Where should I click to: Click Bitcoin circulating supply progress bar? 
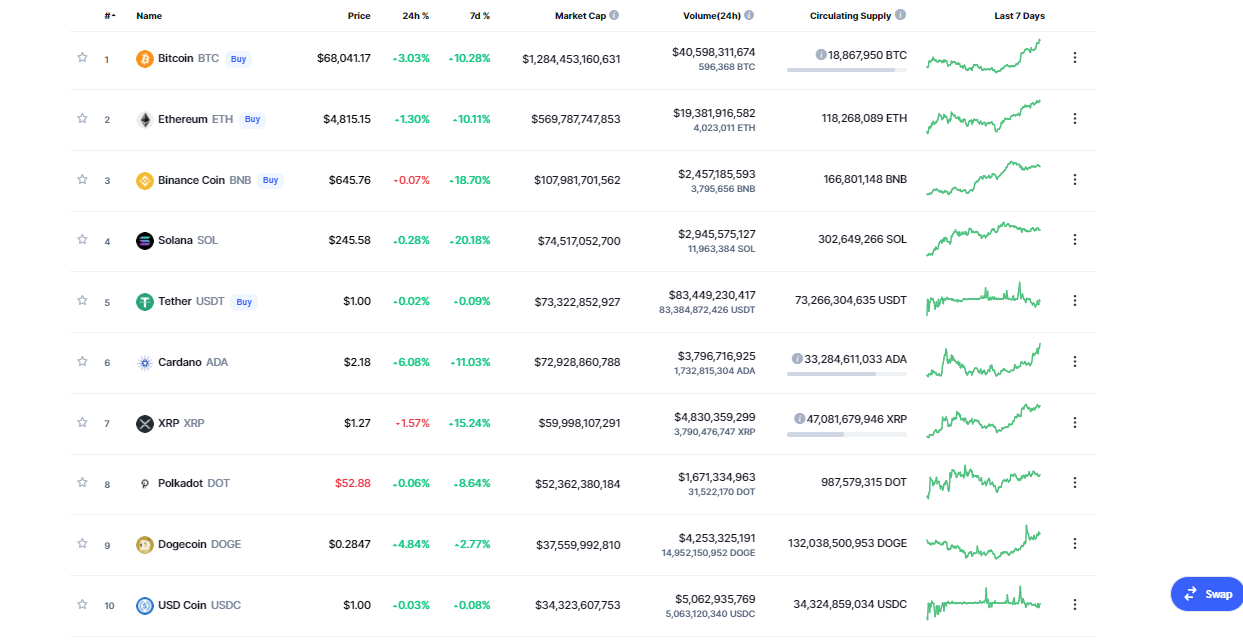coord(847,70)
